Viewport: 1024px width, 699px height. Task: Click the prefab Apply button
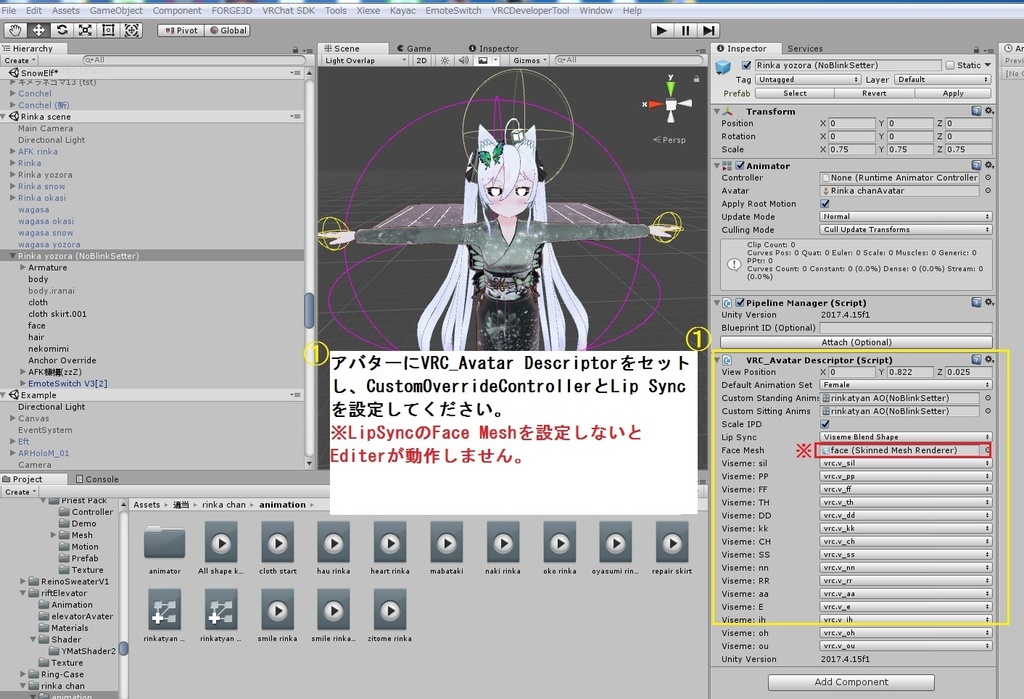953,93
